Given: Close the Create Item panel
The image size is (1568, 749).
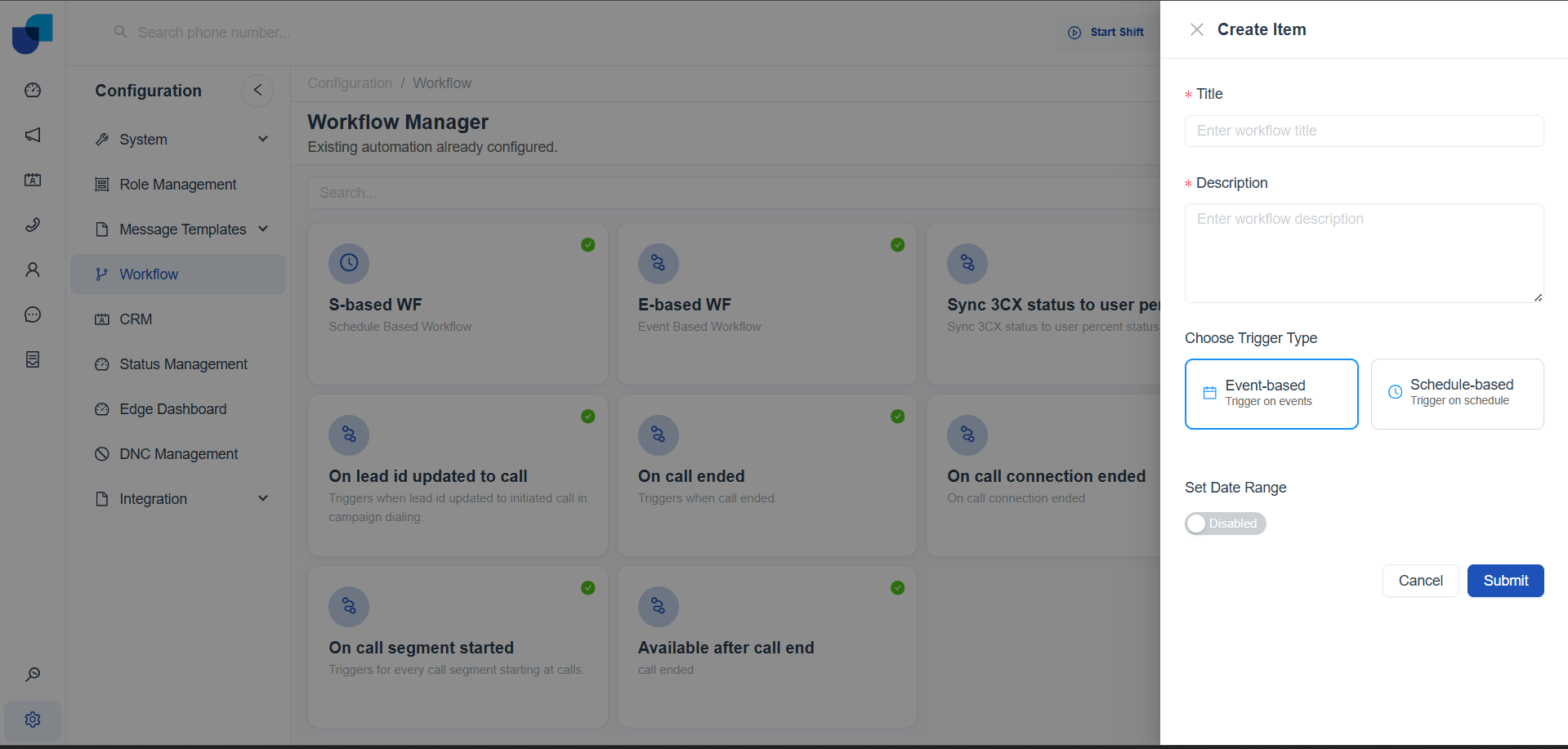Looking at the screenshot, I should pyautogui.click(x=1197, y=30).
